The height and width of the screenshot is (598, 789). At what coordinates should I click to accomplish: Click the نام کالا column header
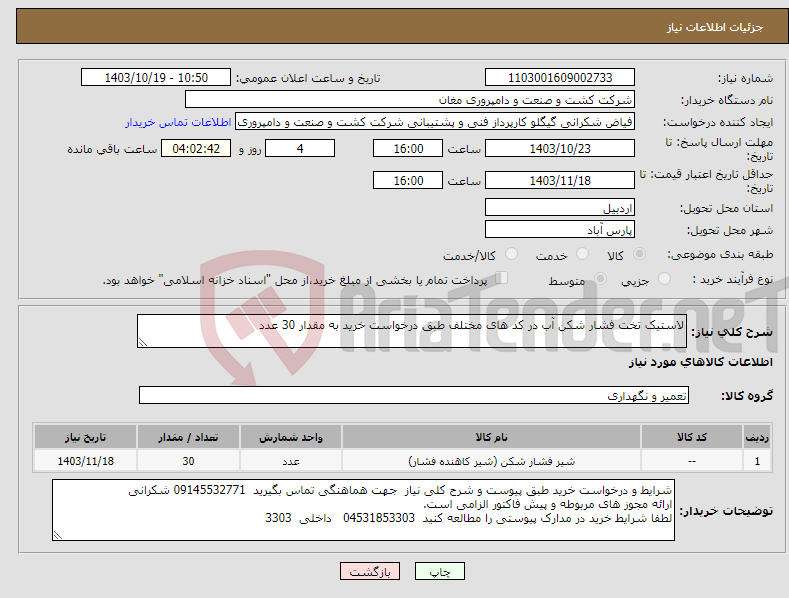491,437
